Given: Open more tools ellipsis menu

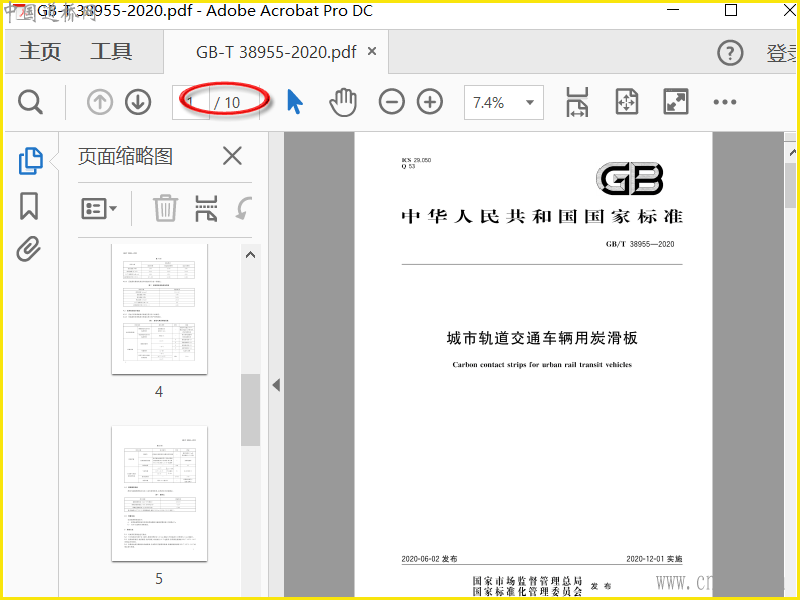Looking at the screenshot, I should pyautogui.click(x=724, y=102).
